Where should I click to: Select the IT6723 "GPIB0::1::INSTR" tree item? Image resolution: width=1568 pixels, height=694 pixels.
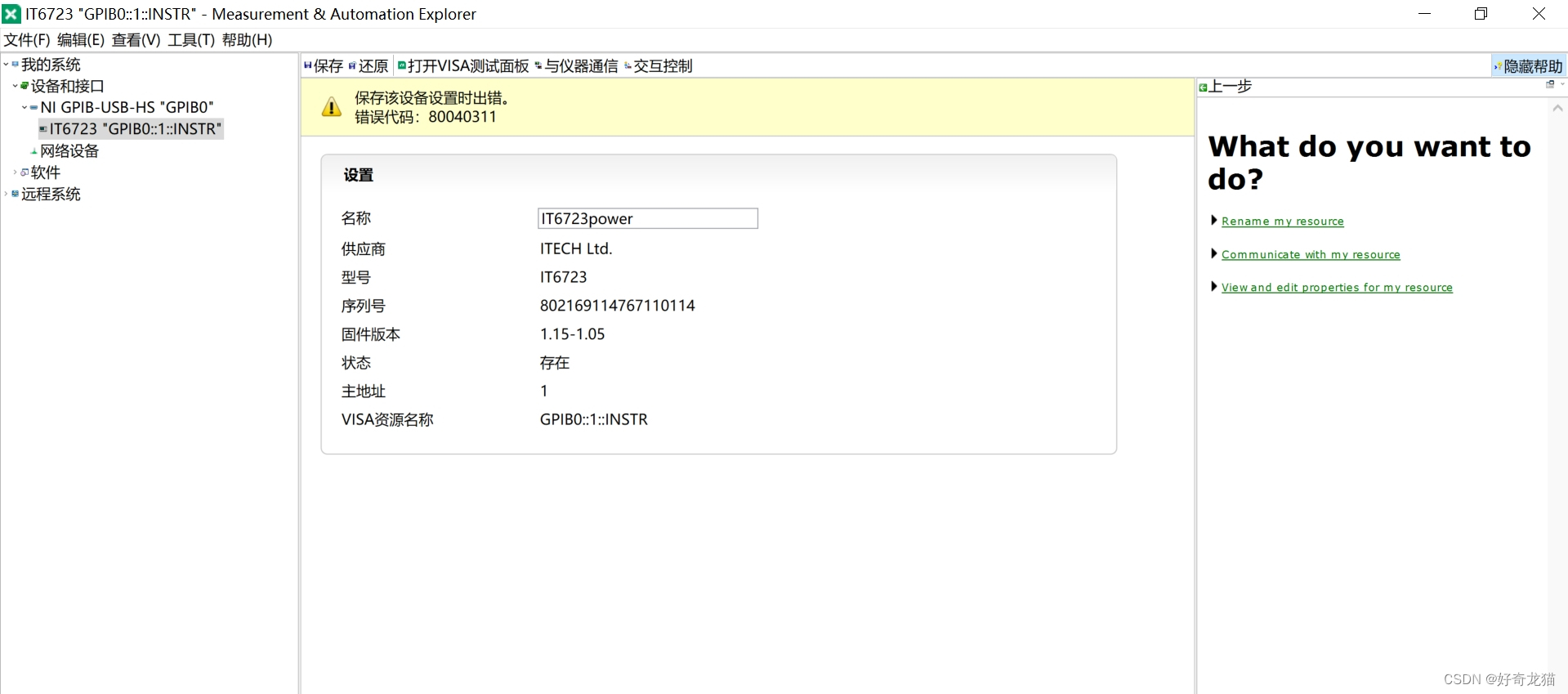[131, 128]
